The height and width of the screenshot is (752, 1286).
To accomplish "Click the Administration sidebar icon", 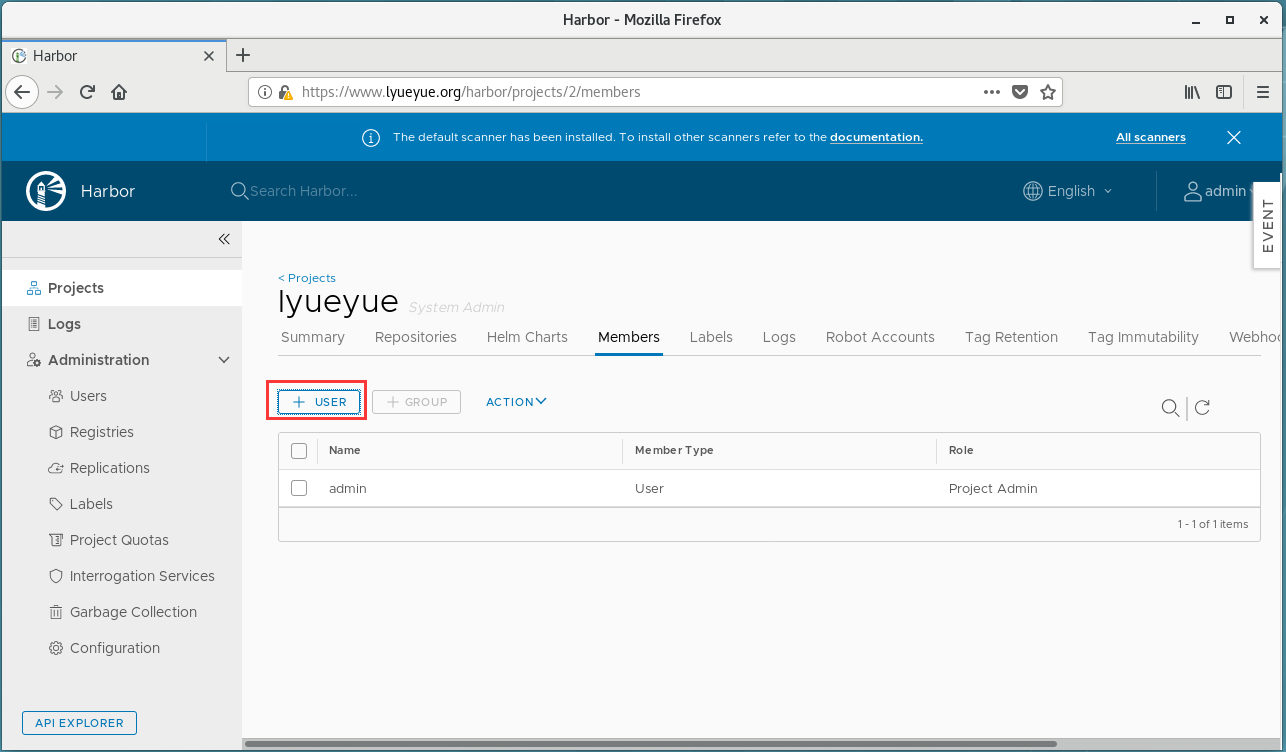I will pyautogui.click(x=33, y=360).
